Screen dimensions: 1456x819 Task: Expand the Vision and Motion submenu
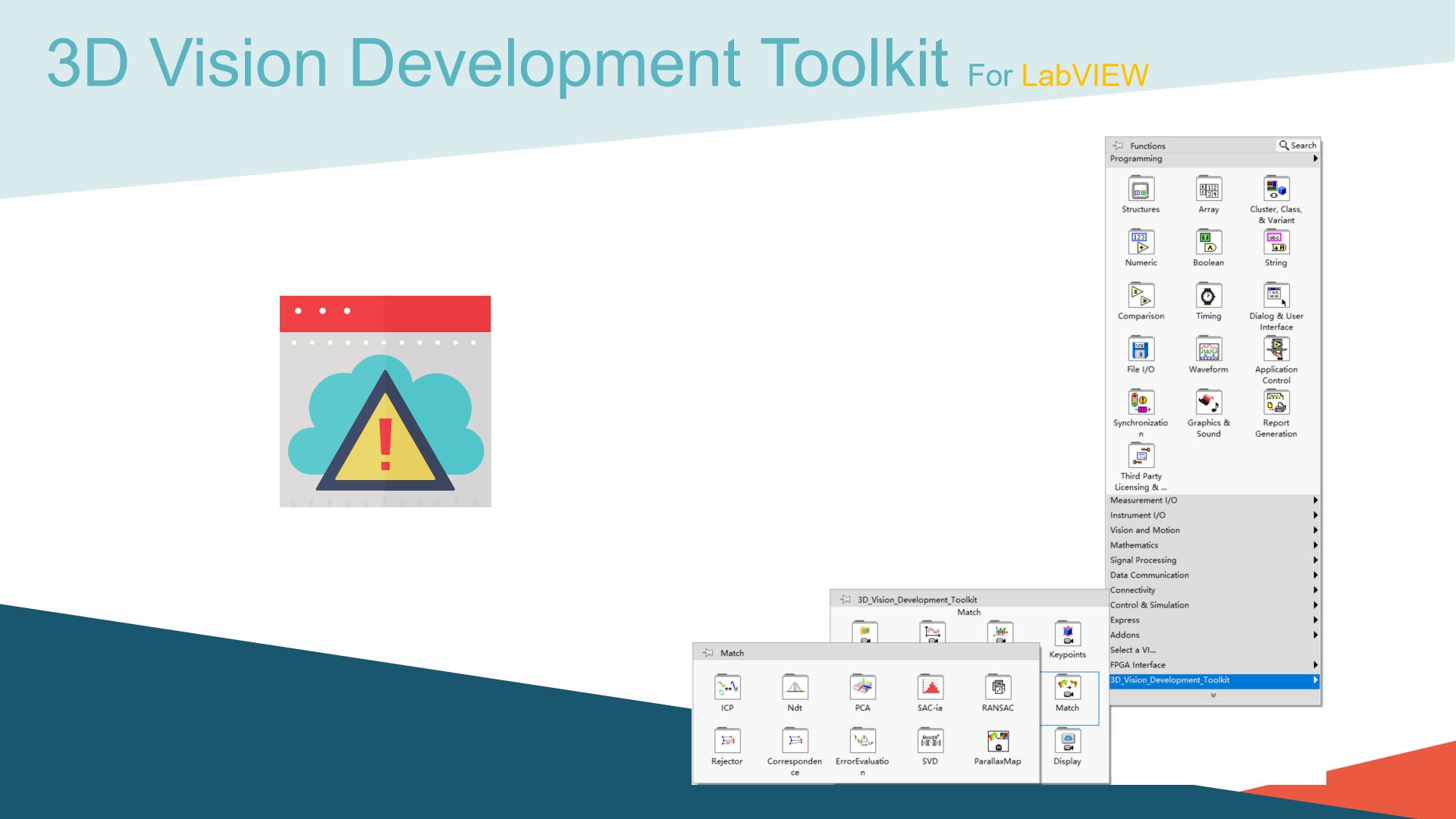tap(1314, 530)
